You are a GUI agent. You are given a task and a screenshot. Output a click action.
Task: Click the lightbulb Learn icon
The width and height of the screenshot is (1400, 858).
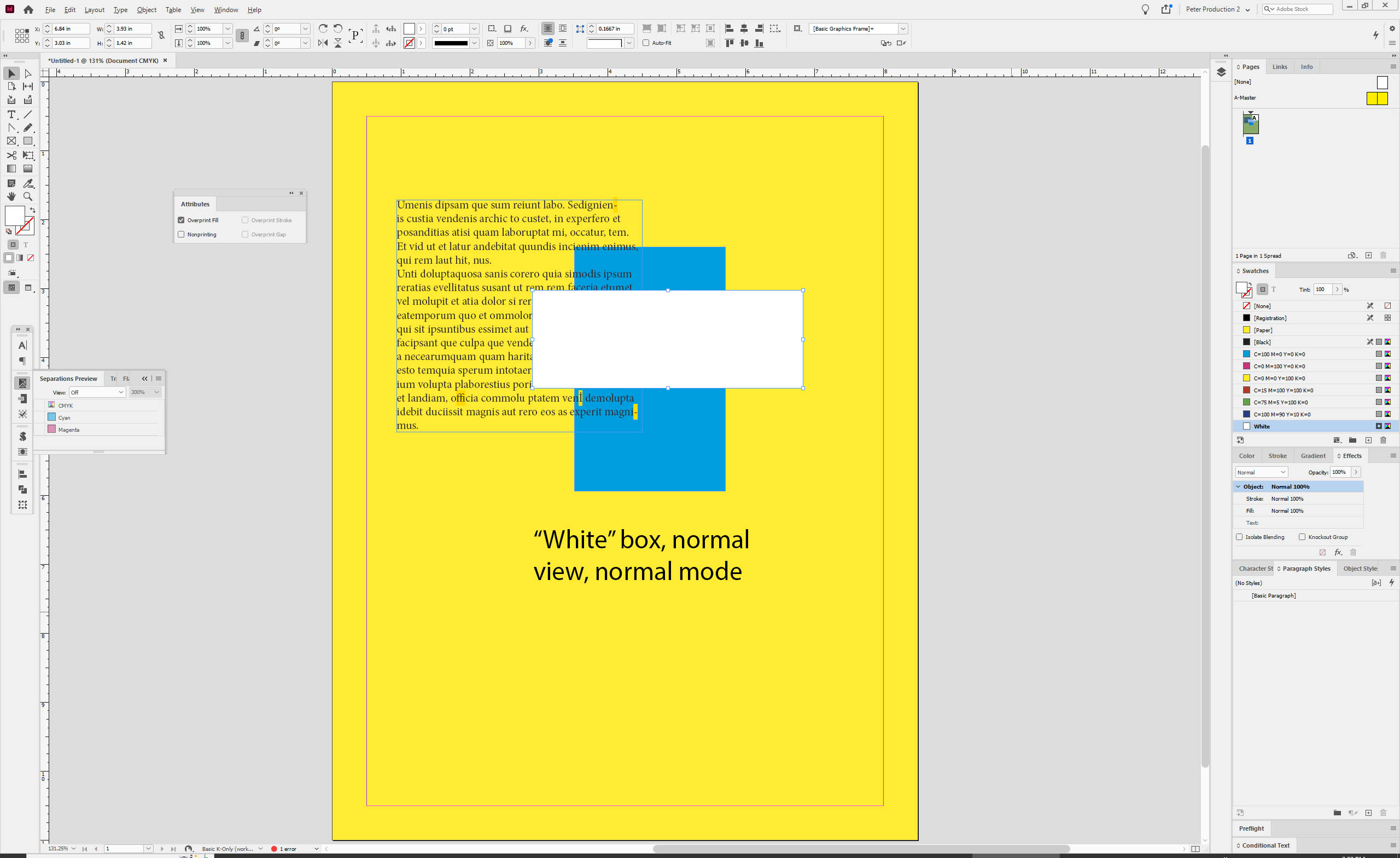coord(1145,10)
